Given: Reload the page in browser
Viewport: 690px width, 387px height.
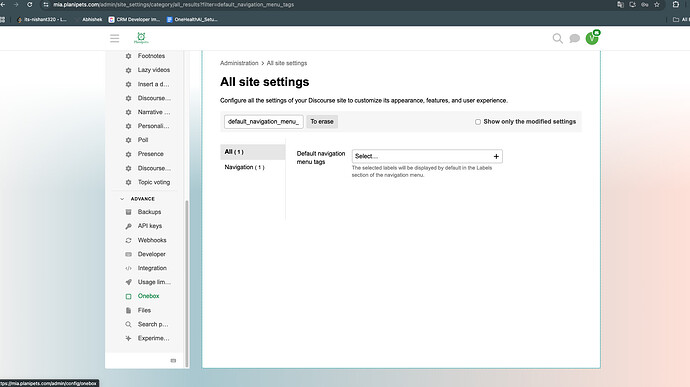Looking at the screenshot, I should click(29, 4).
